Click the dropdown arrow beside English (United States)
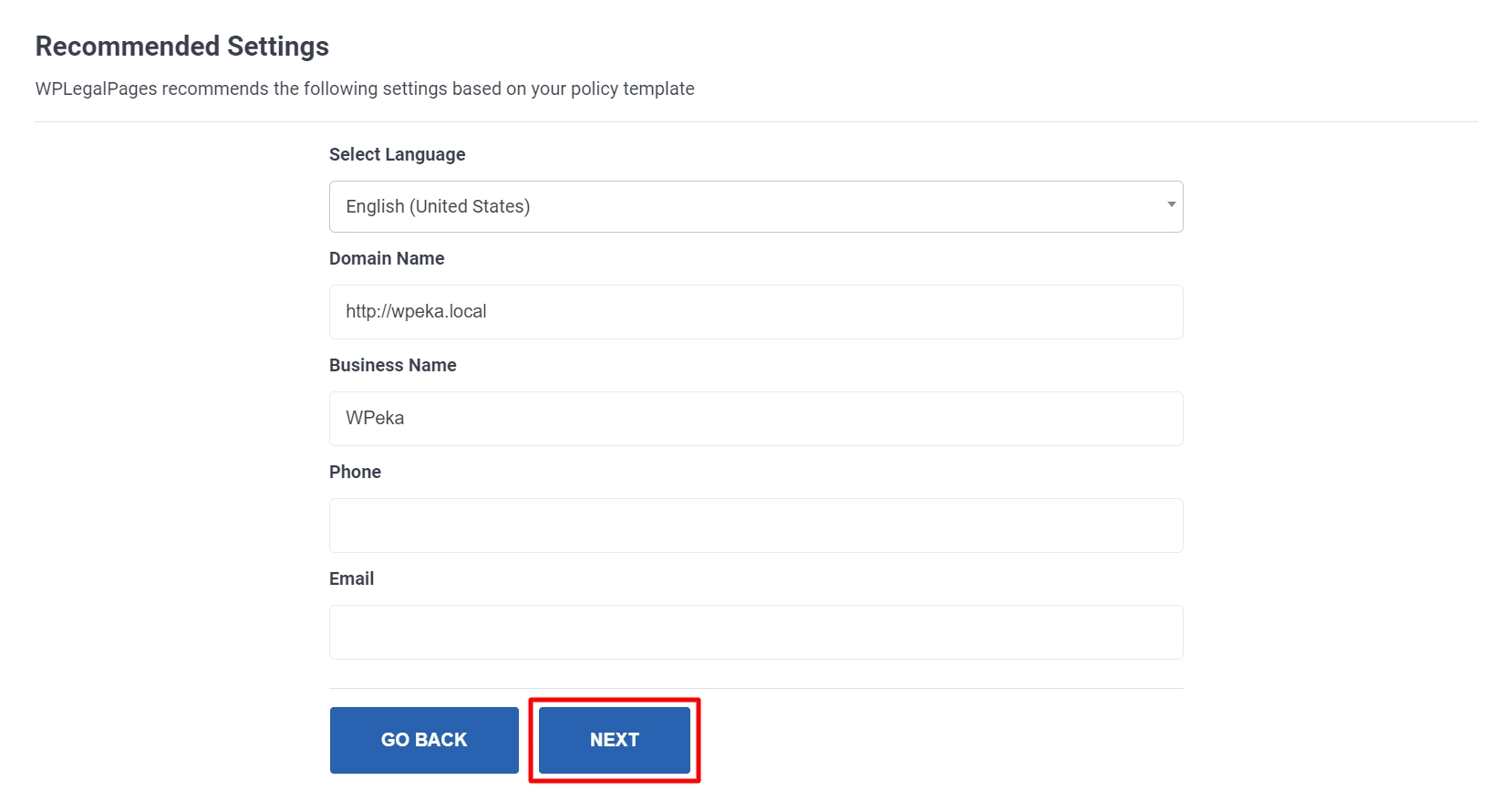Image resolution: width=1512 pixels, height=812 pixels. coord(1170,206)
